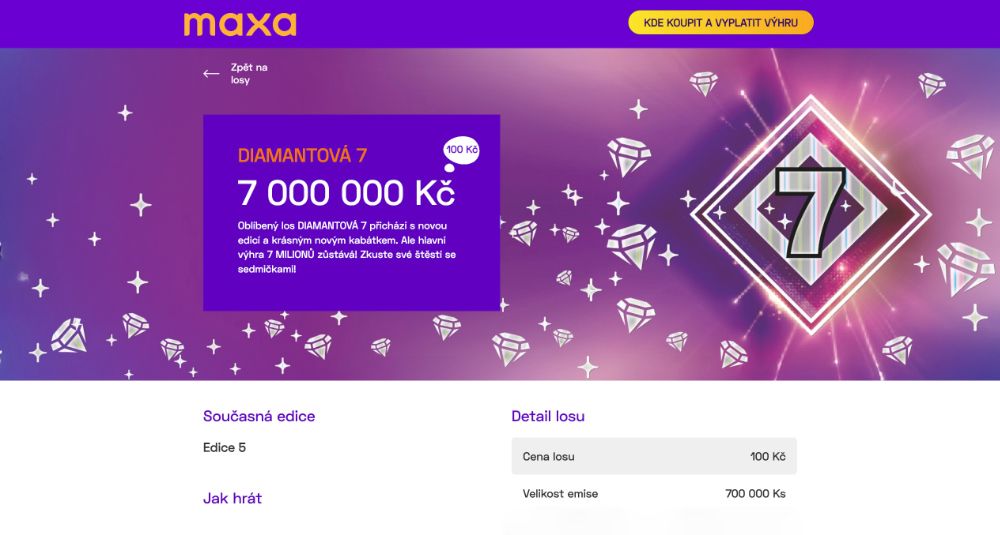Click the large diamond 7 emblem
Viewport: 1000px width, 535px height.
(808, 209)
